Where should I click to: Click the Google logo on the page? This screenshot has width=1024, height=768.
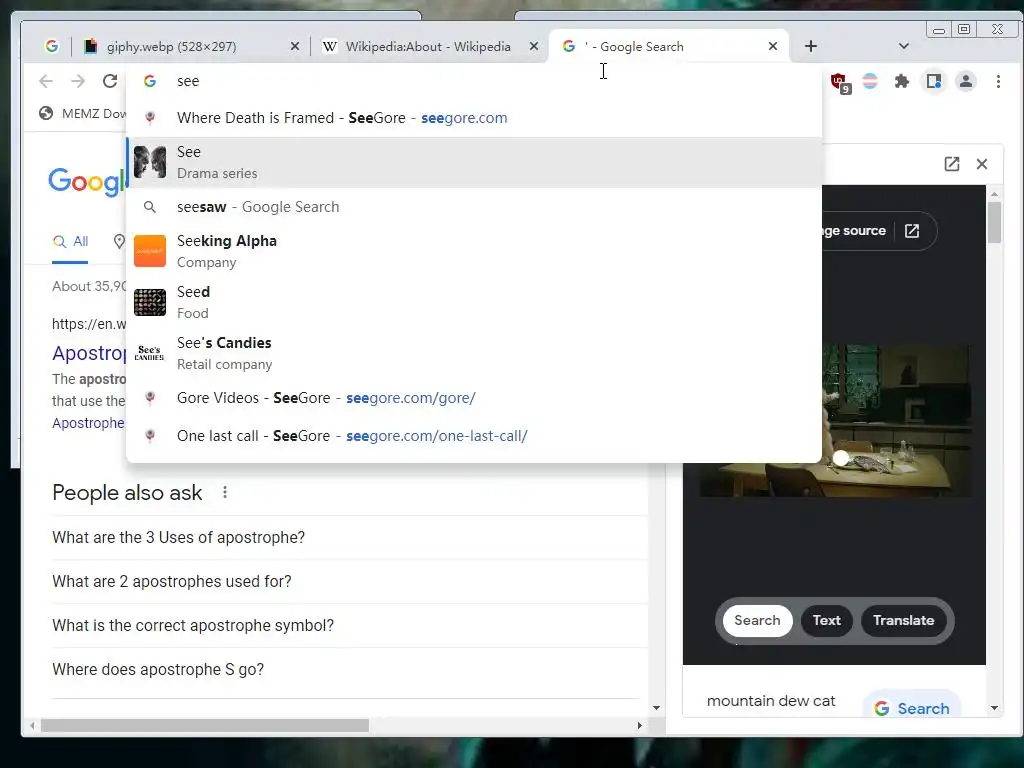(x=87, y=181)
